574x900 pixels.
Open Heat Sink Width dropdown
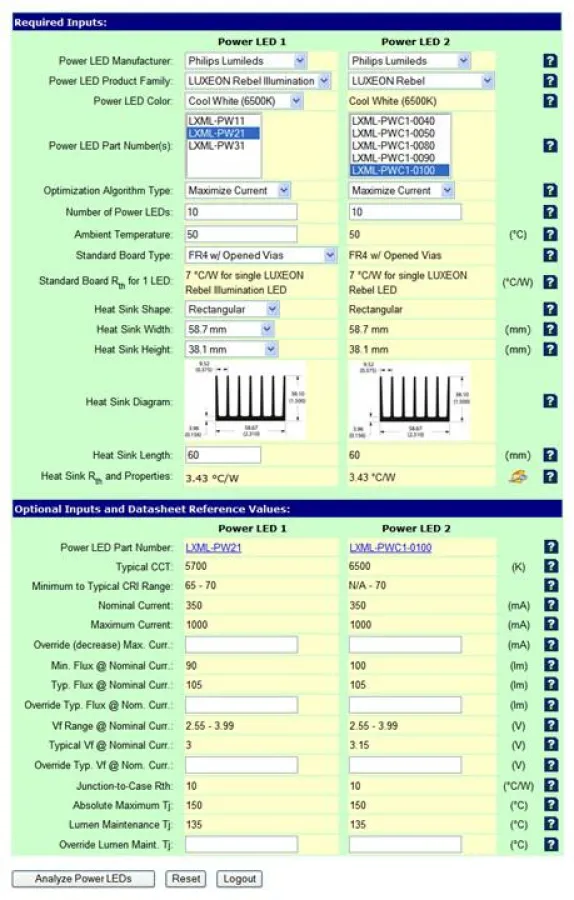coord(229,329)
